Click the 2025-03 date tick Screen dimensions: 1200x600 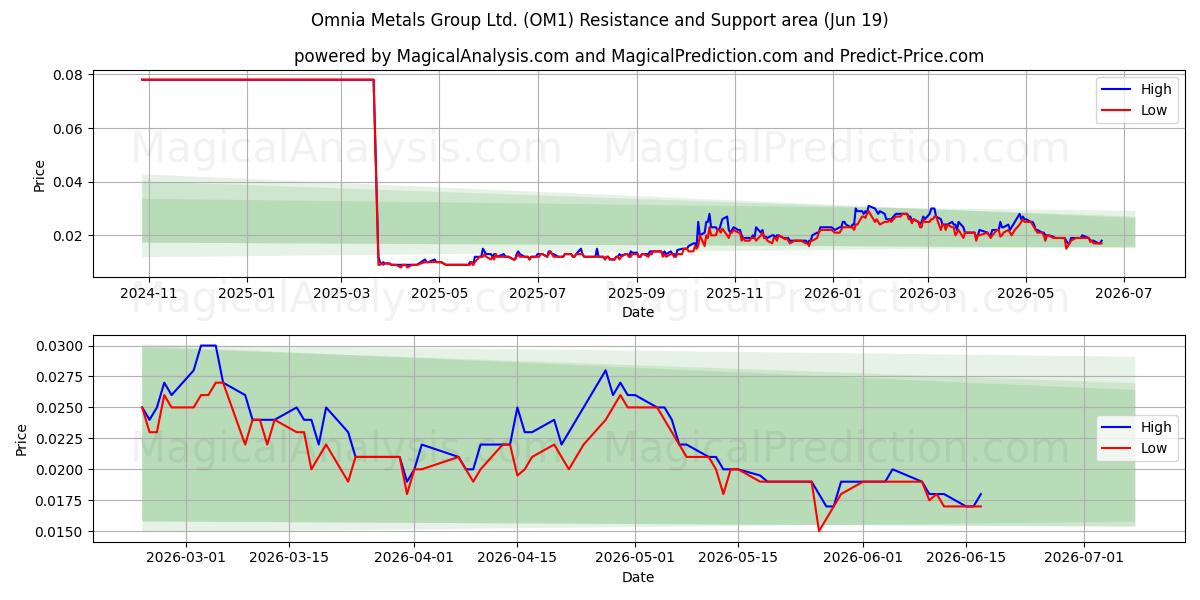pos(340,294)
